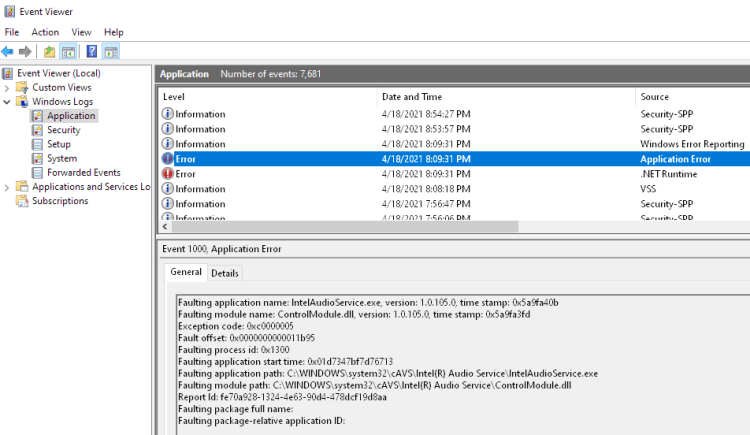Expand the Custom Views node

8,88
